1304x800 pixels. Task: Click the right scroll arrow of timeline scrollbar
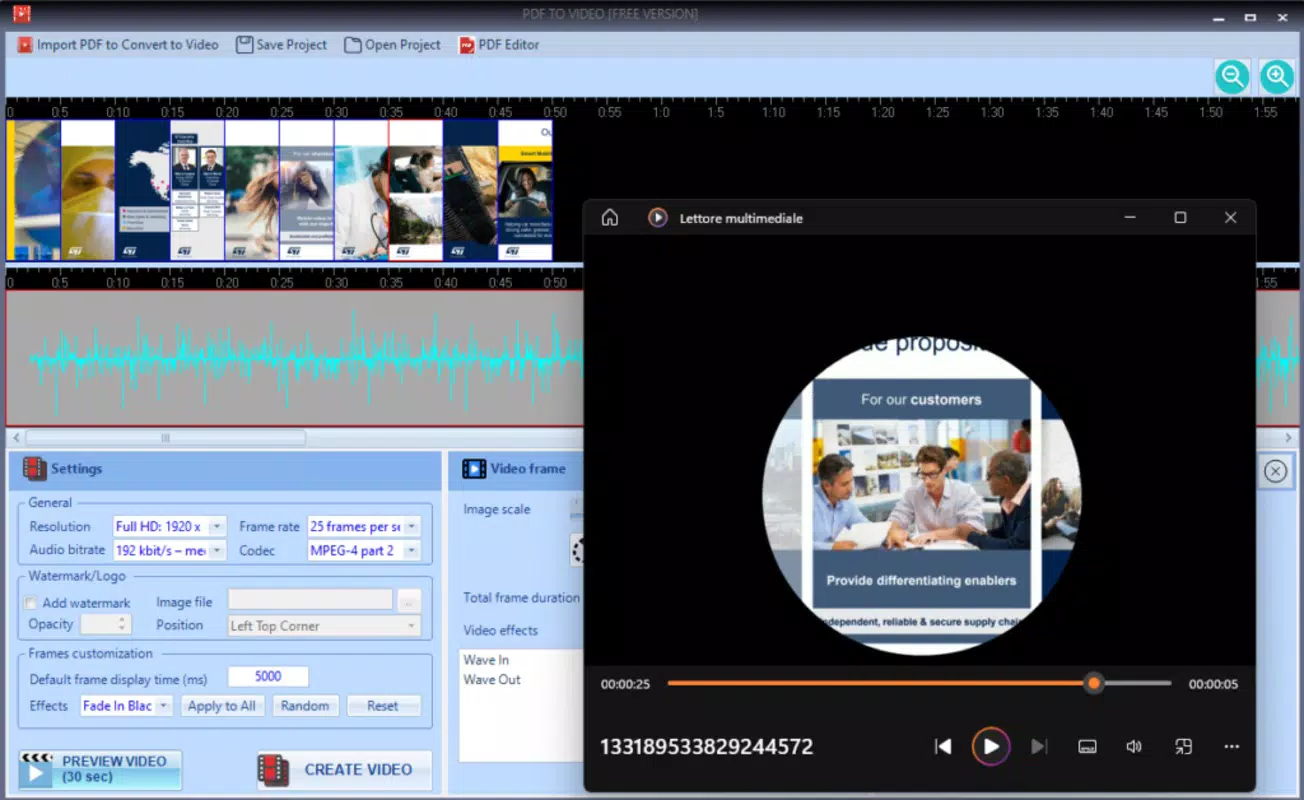1288,437
